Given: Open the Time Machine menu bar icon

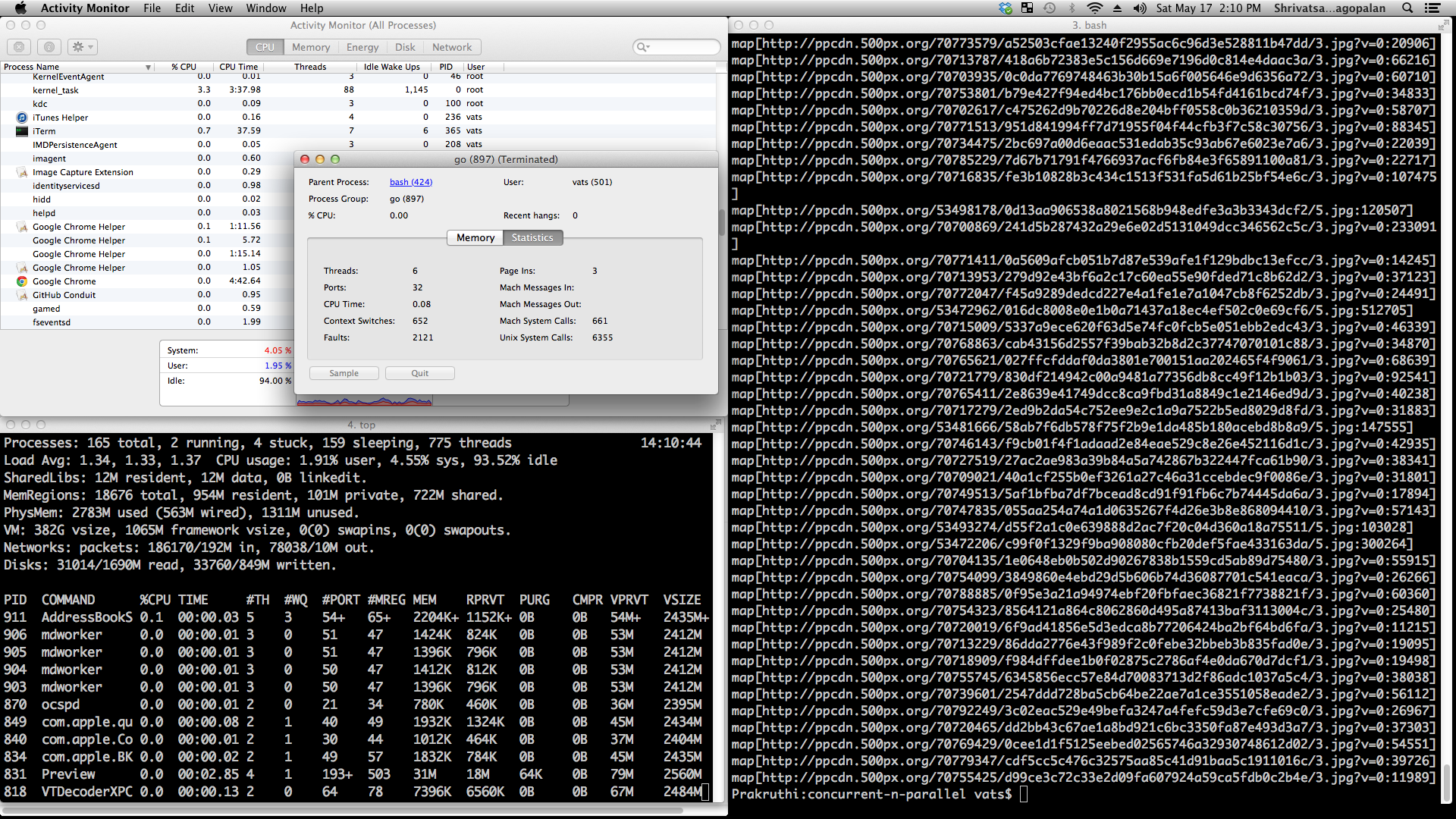Looking at the screenshot, I should click(x=1050, y=8).
